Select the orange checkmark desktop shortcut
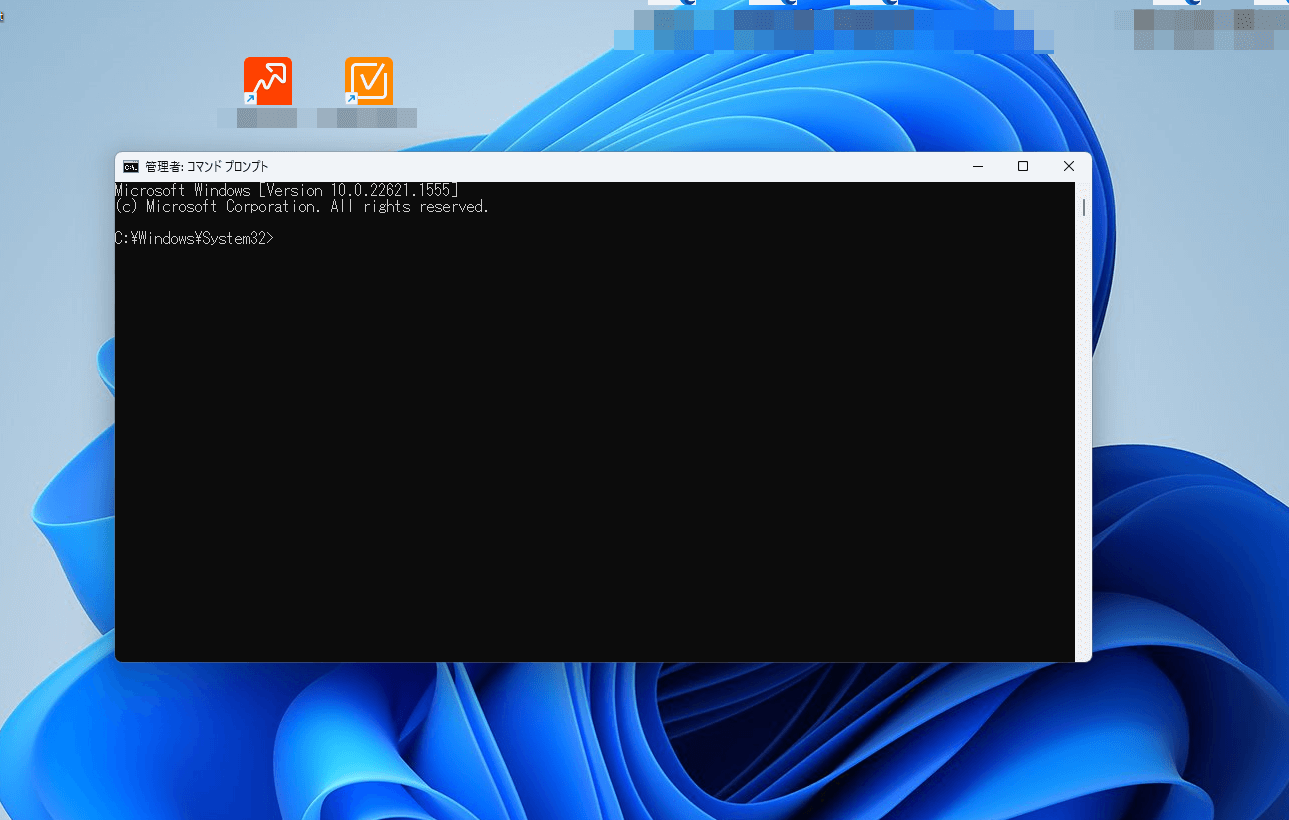 [x=369, y=81]
